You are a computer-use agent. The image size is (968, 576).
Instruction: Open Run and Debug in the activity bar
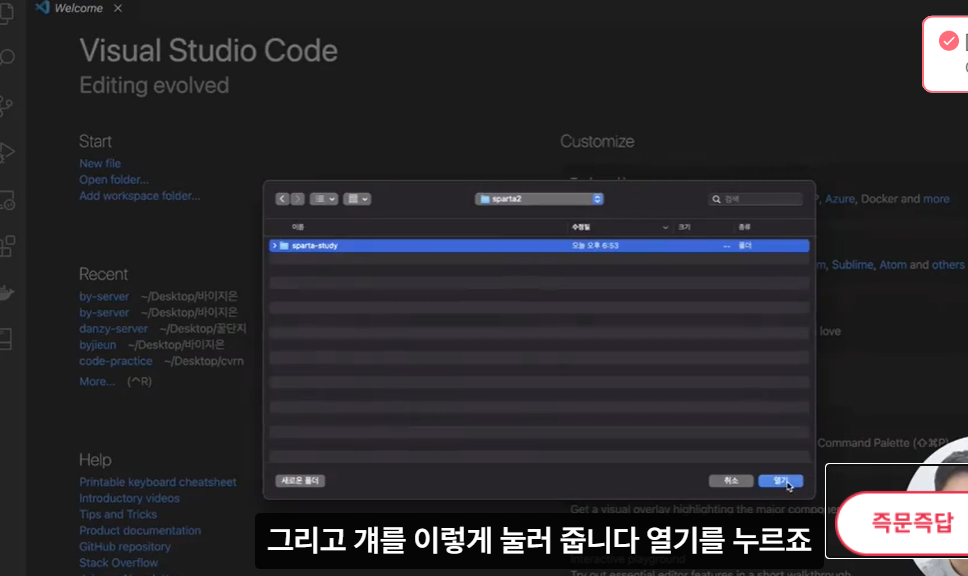(x=6, y=152)
